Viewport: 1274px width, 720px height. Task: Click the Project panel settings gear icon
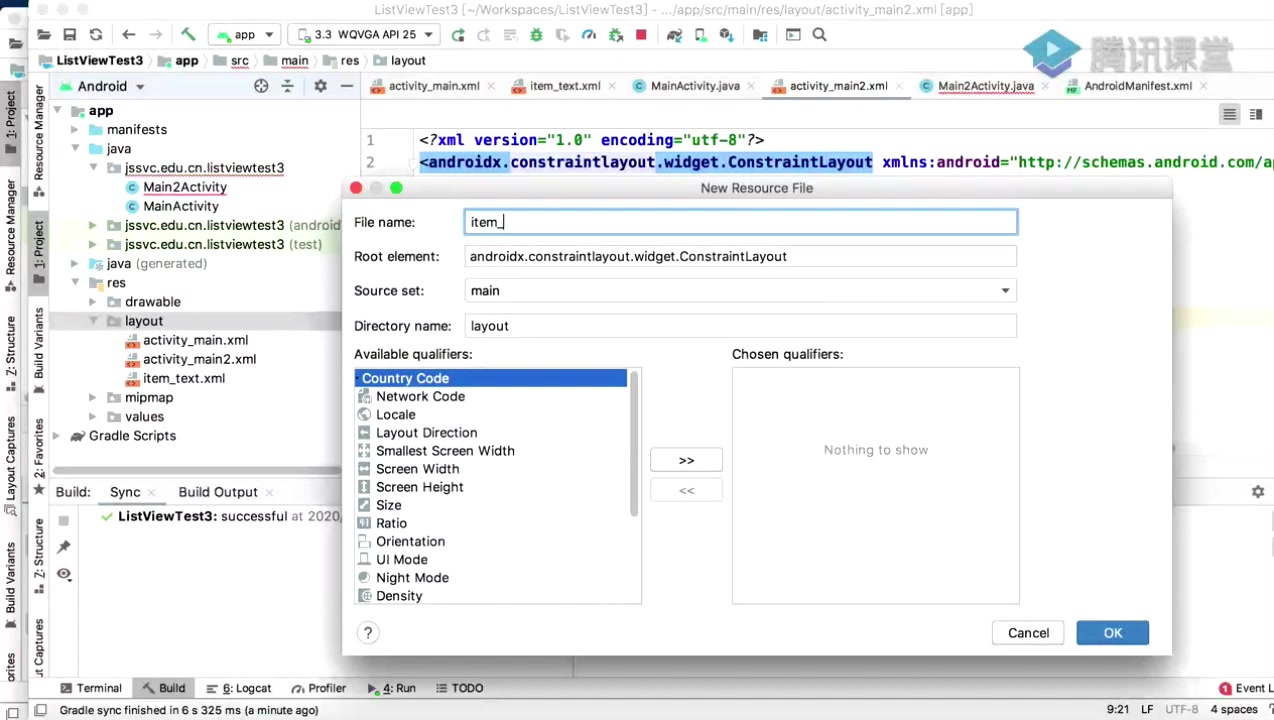coord(320,86)
